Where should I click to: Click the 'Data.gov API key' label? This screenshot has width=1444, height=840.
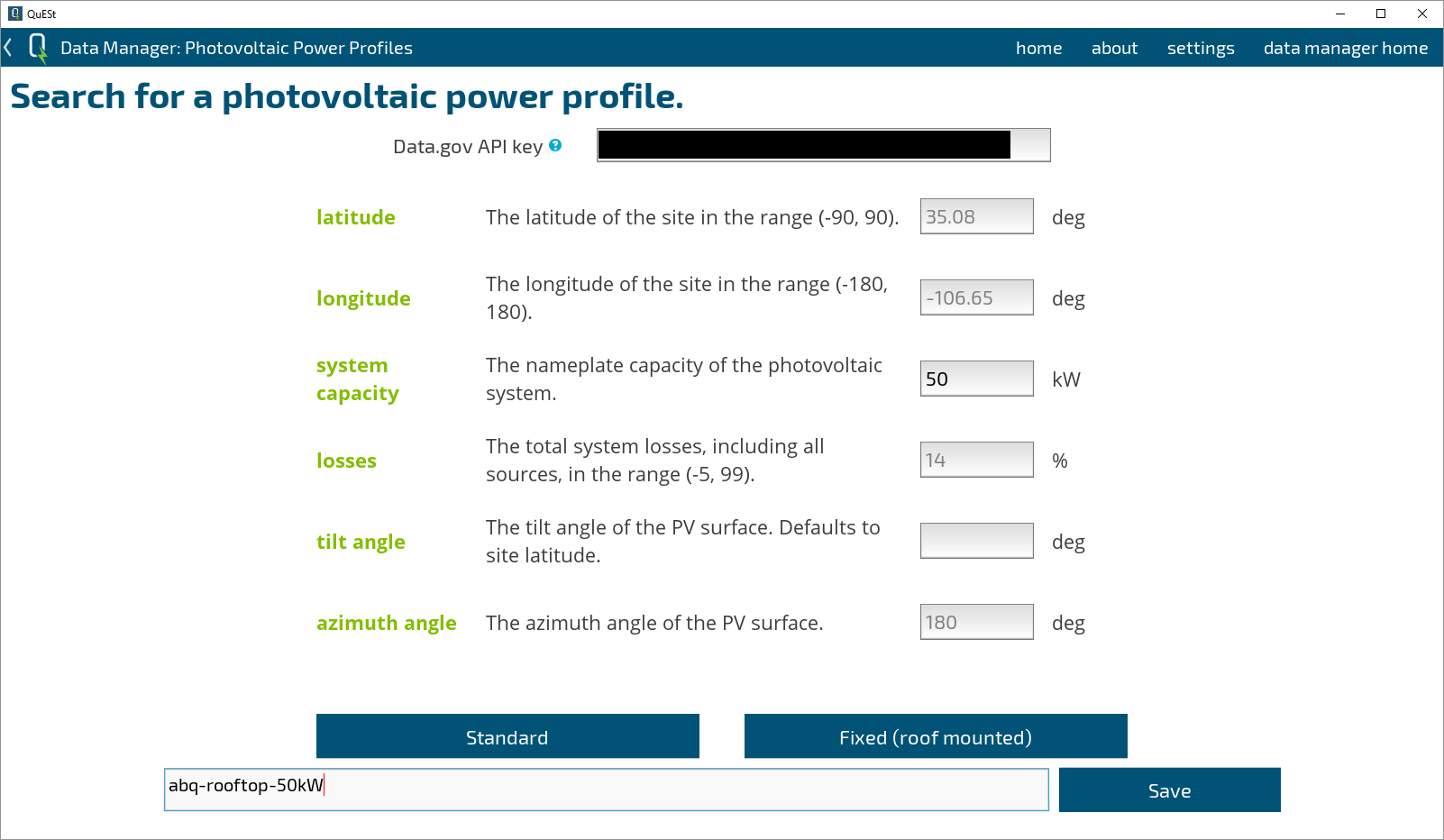467,147
